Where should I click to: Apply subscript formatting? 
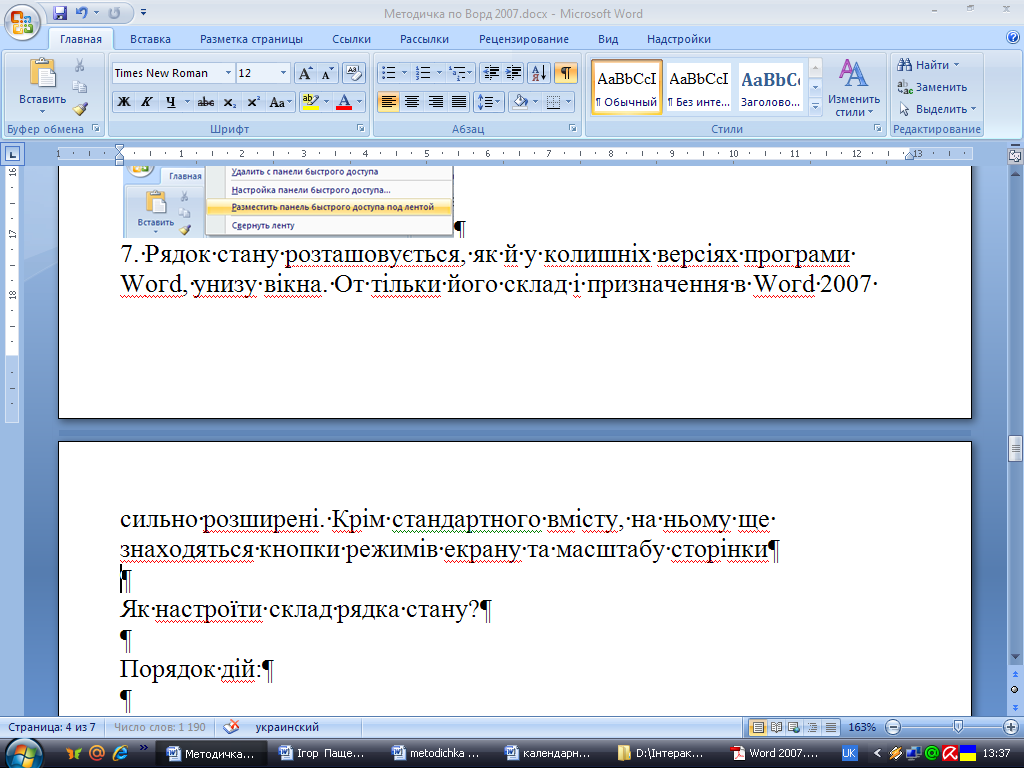pyautogui.click(x=229, y=102)
